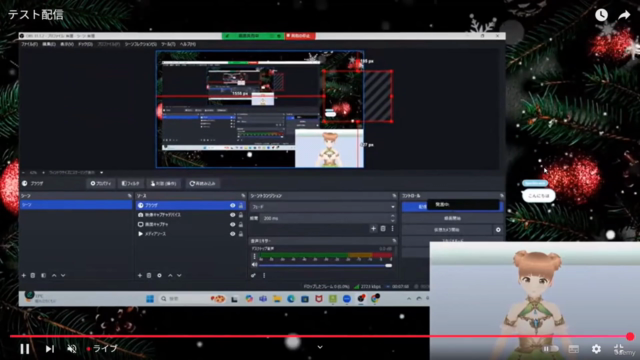The width and height of the screenshot is (640, 360).
Task: Toggle the autoplay switch in player
Action: 550,349
